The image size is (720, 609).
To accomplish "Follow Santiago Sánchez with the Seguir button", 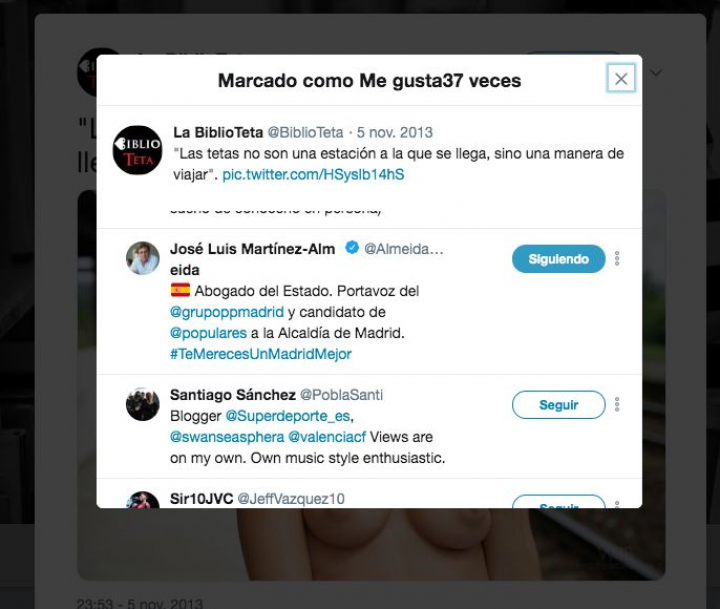I will pos(558,405).
